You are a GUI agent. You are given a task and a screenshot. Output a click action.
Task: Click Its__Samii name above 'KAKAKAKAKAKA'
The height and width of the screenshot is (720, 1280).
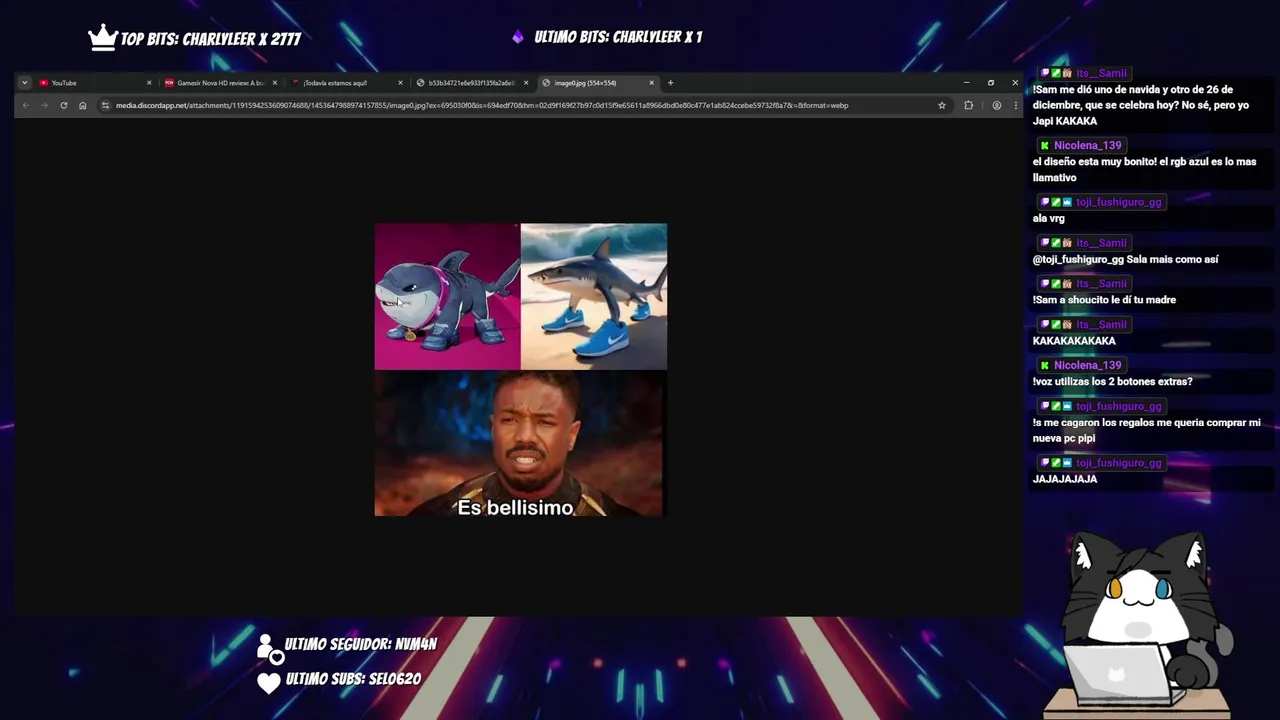tap(1101, 325)
